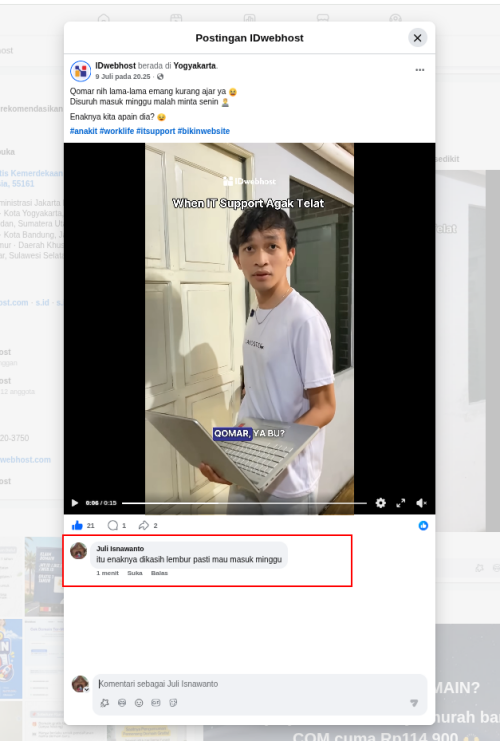Open the #bikinwebsite hashtag link
Screen dimensions: 500x741
[x=204, y=131]
